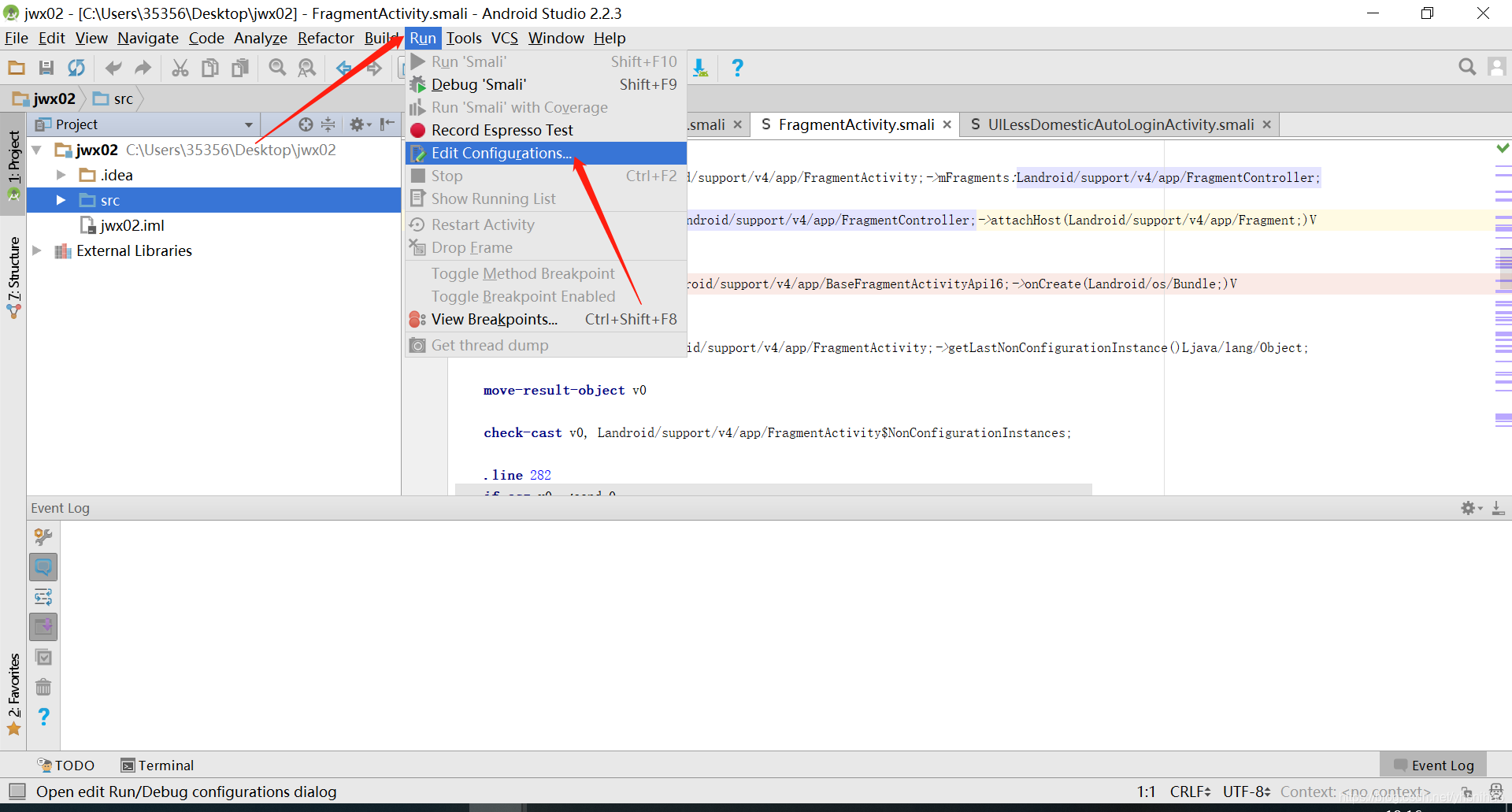Select Edit Configurations menu item
Screen dimensions: 1512x812
546,153
